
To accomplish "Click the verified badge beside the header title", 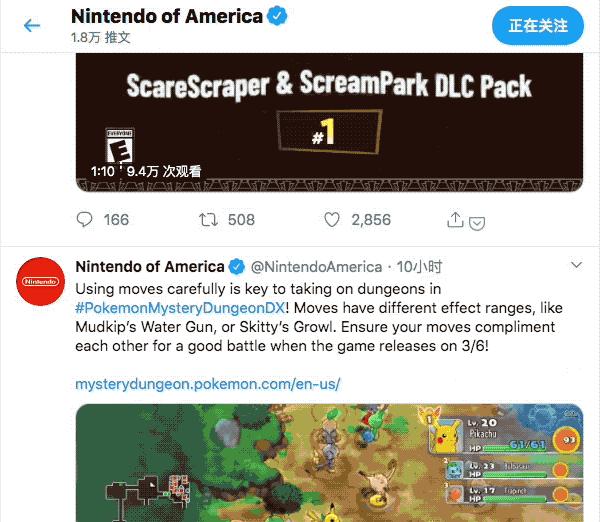I will click(277, 16).
